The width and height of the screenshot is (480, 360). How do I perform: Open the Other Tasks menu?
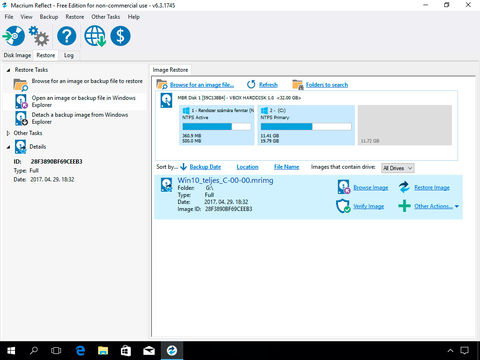click(x=106, y=17)
